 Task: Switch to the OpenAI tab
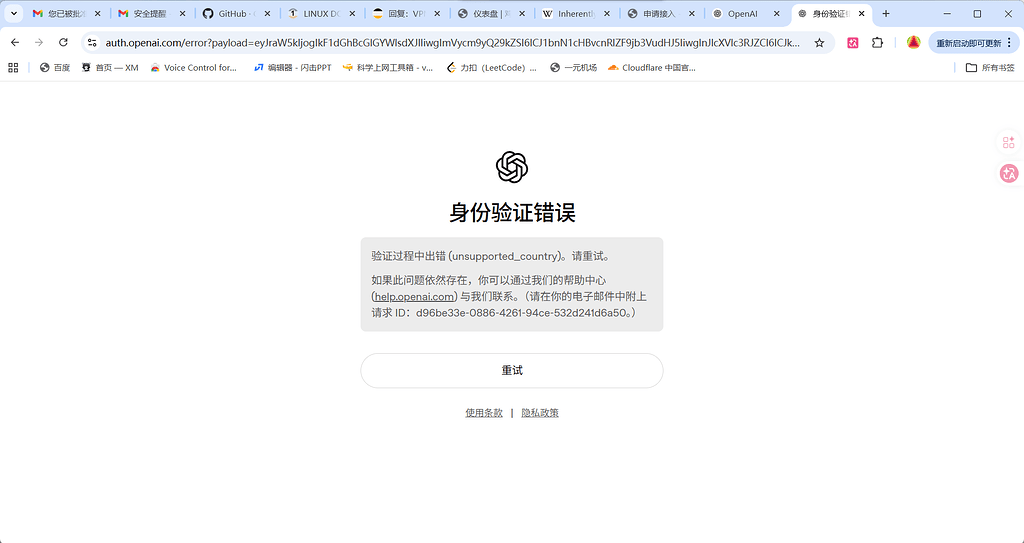coord(744,14)
